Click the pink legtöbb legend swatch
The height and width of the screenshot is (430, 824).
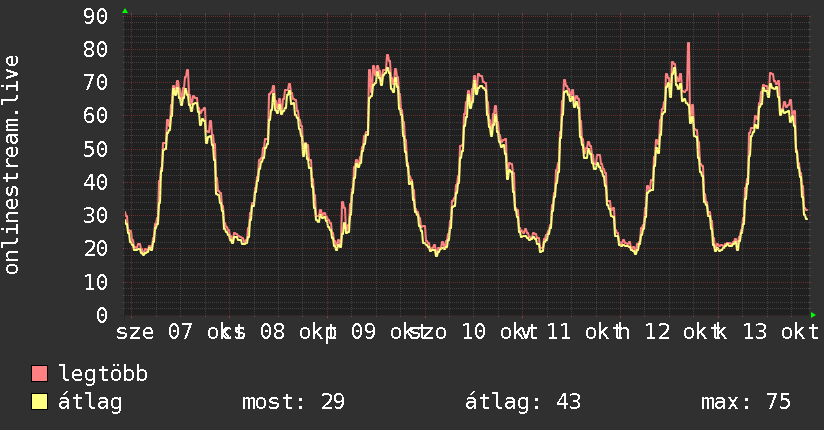click(x=39, y=373)
